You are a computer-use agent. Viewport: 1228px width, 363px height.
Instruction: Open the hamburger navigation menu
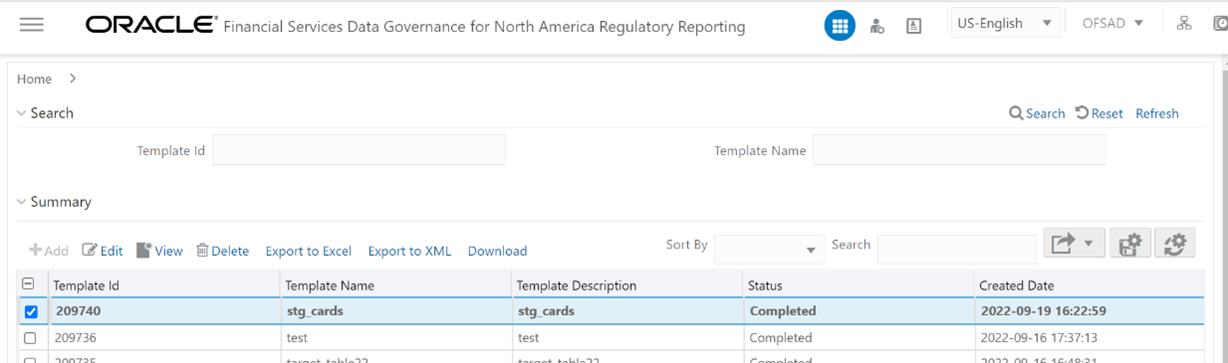click(31, 25)
